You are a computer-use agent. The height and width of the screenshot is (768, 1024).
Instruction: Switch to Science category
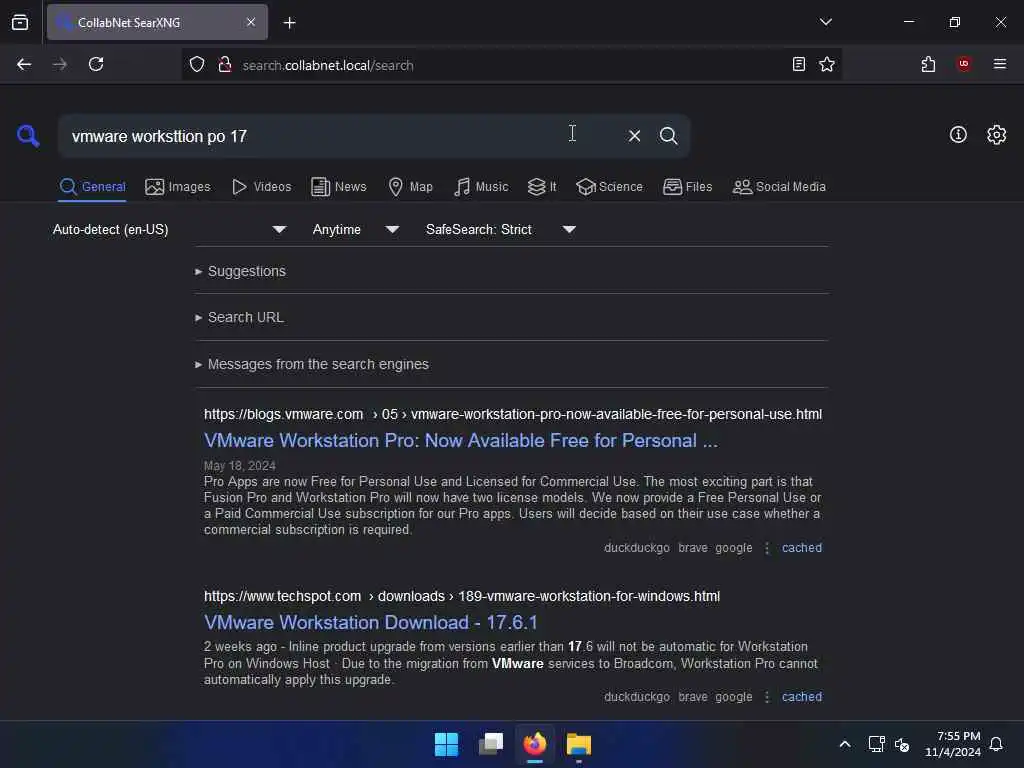609,187
